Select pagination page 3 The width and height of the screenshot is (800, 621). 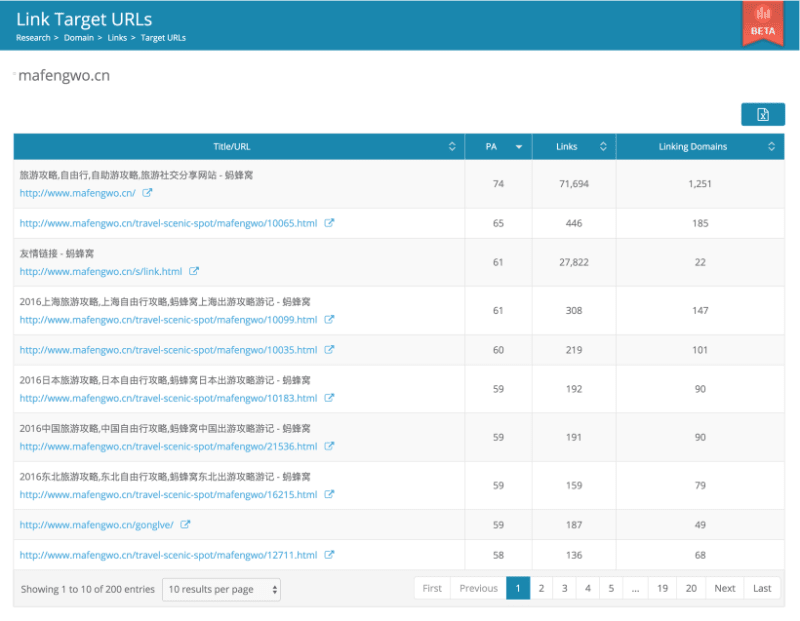565,588
